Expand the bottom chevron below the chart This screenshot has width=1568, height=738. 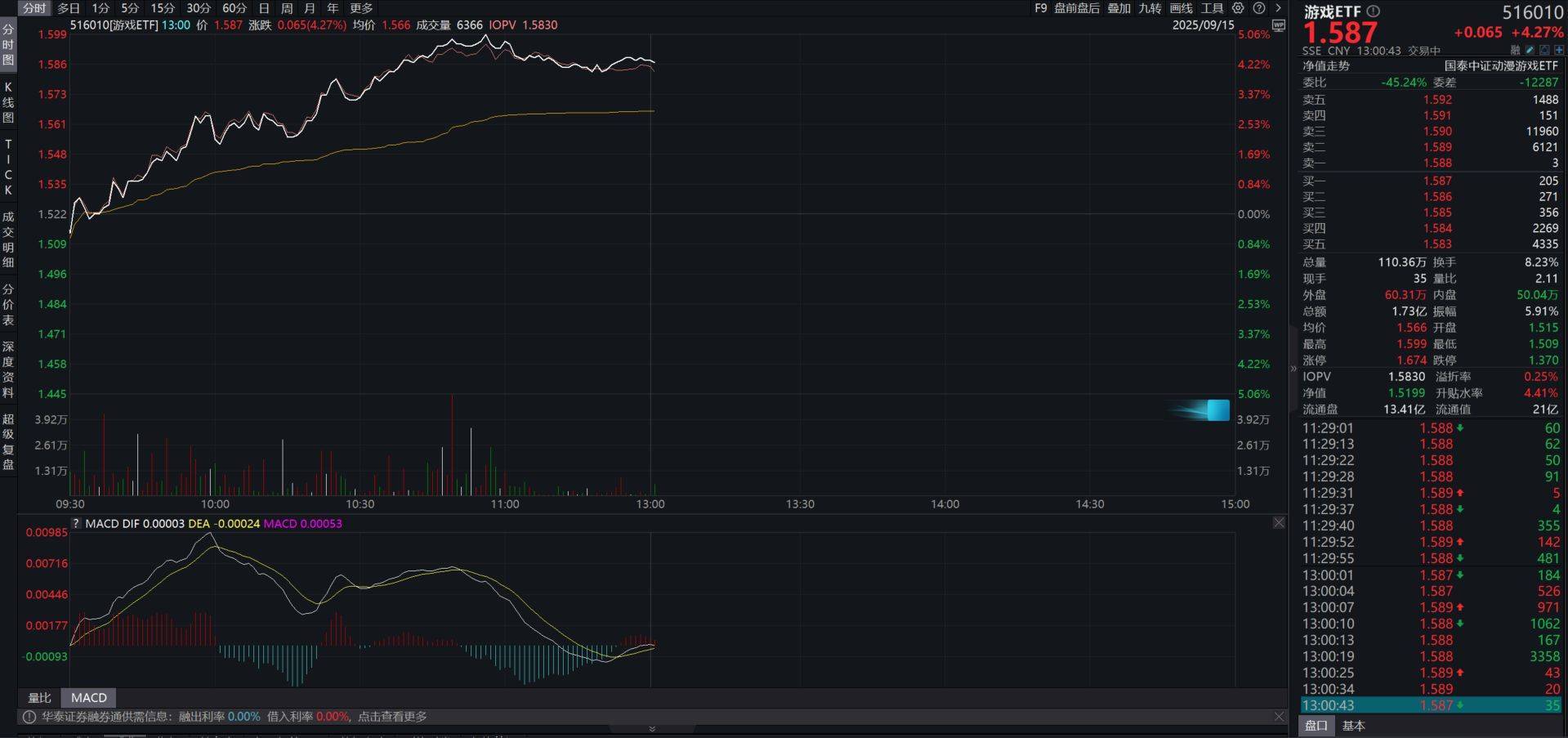point(651,728)
